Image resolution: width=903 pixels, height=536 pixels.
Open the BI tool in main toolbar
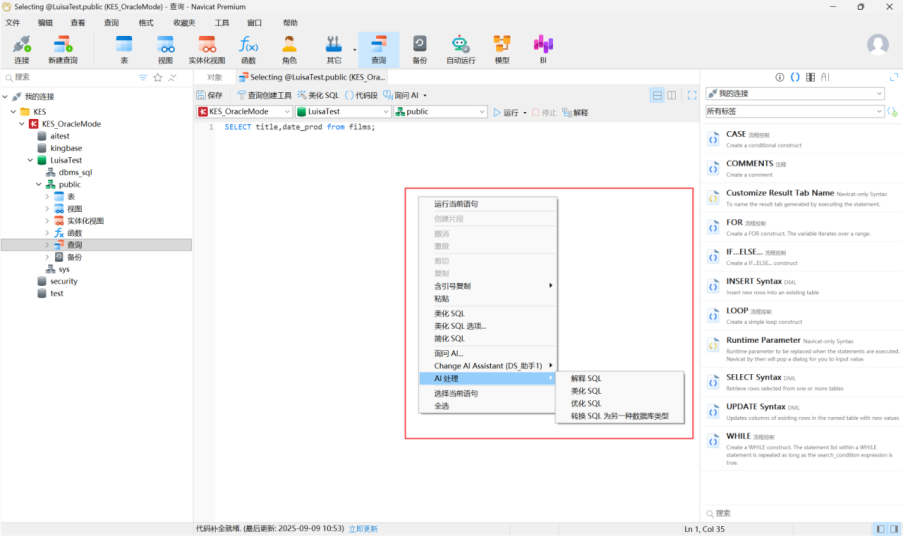click(x=543, y=49)
